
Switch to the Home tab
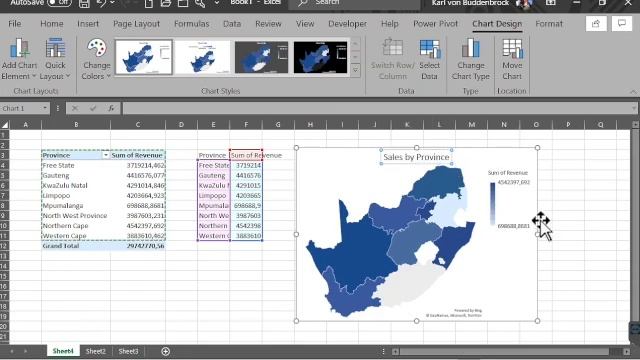click(51, 24)
